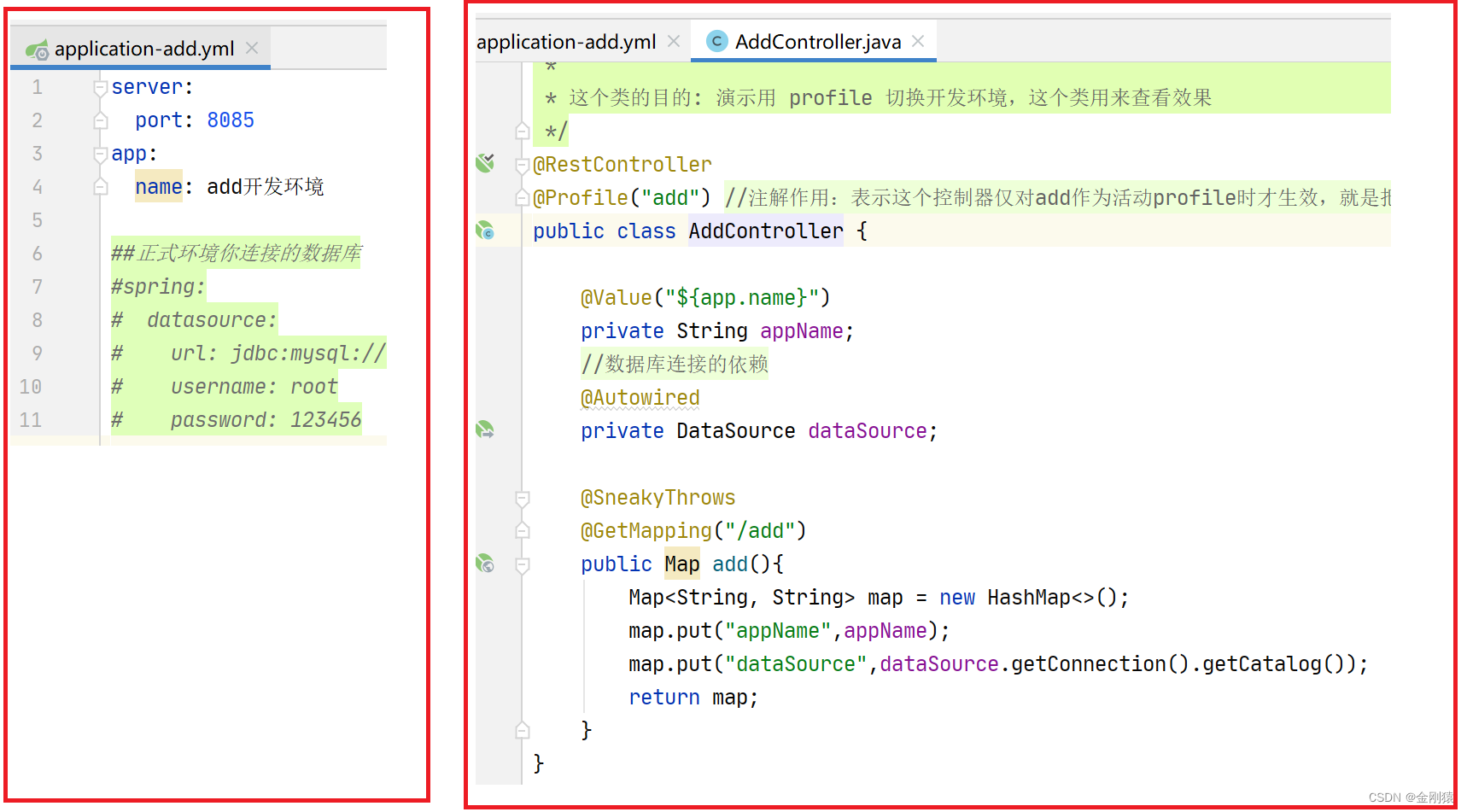Screen dimensions: 1467x812
Task: Close the left application-add.yml tab
Action: [x=252, y=48]
